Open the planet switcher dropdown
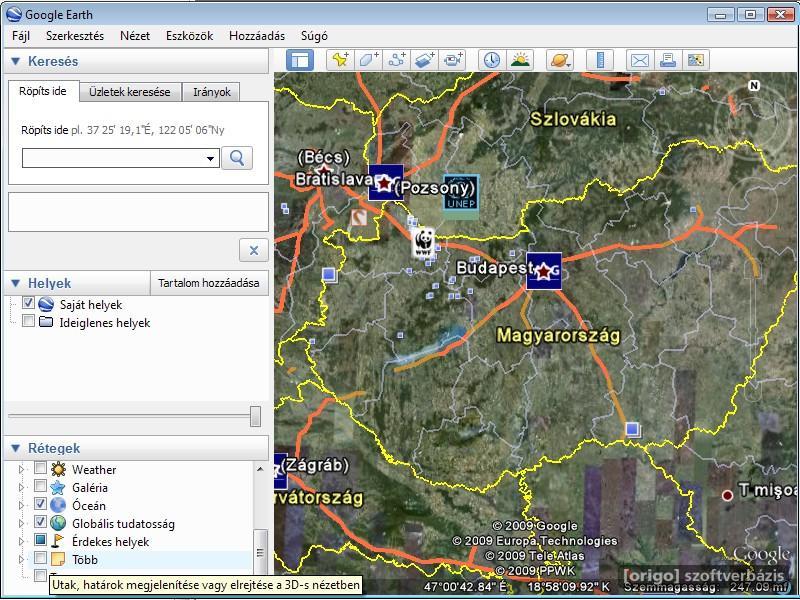The image size is (800, 600). coord(560,60)
